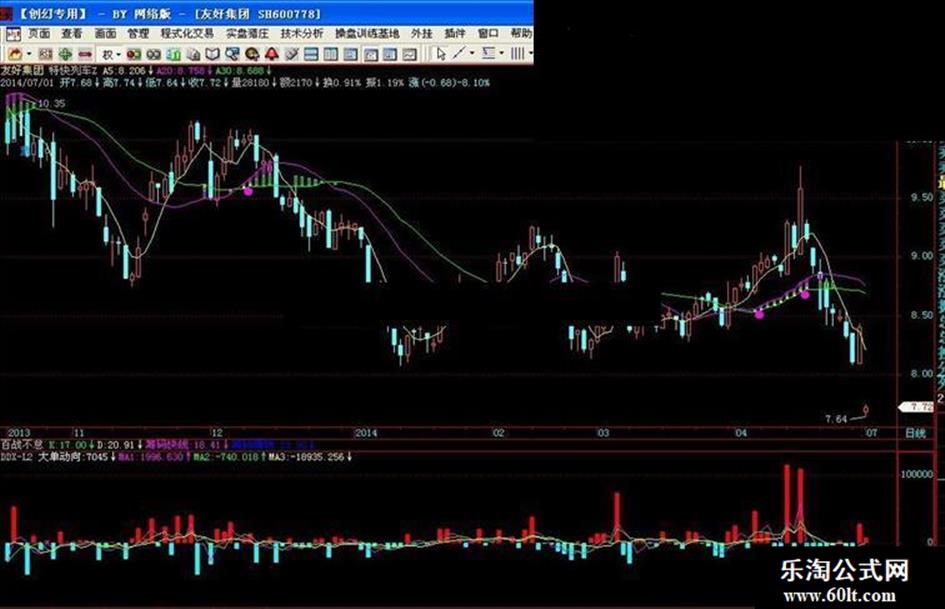Click the application logo icon beside 页面
The image size is (945, 609).
click(x=13, y=34)
